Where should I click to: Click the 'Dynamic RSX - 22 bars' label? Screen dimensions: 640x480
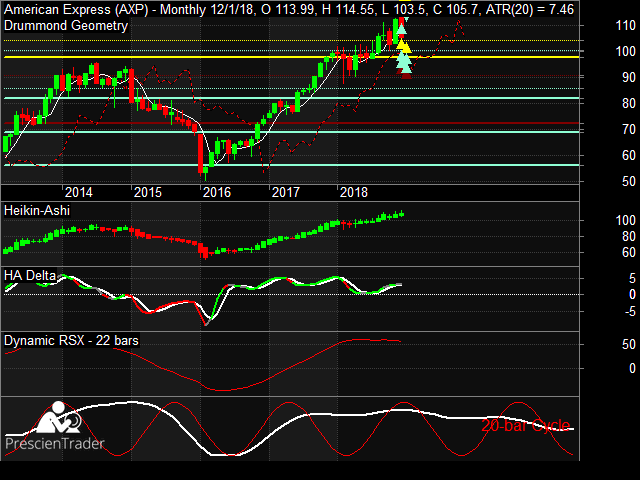pyautogui.click(x=71, y=340)
